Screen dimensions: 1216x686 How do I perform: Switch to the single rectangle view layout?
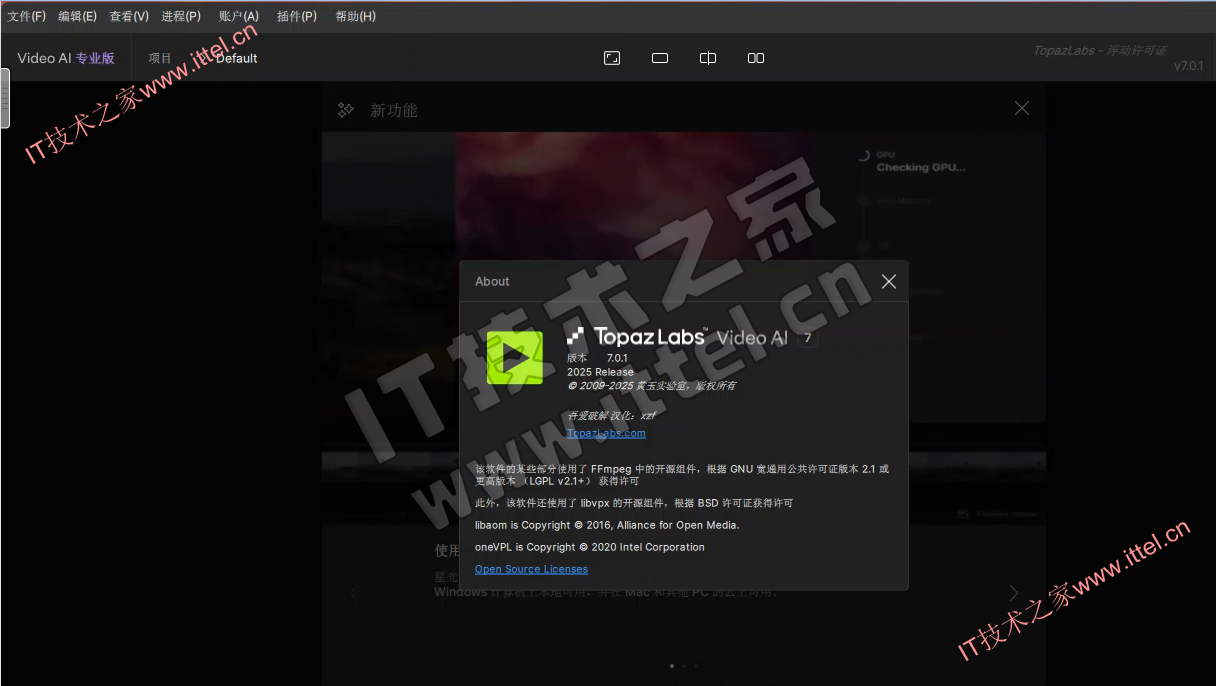pos(660,58)
